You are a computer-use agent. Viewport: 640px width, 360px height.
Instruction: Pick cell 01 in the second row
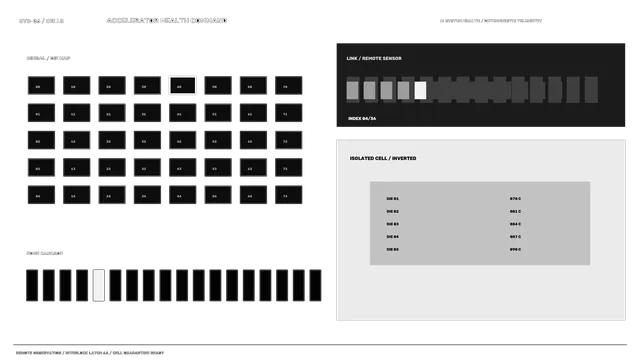(41, 113)
